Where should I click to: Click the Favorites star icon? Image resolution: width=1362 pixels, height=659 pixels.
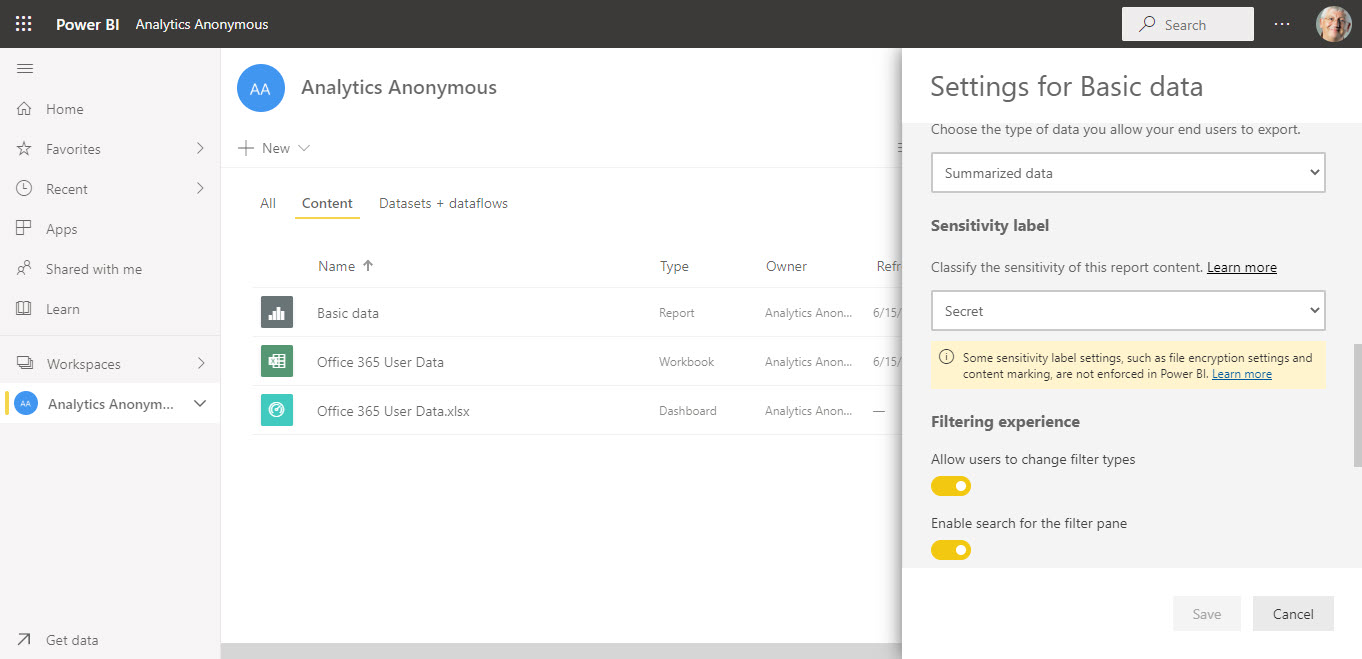pos(25,149)
